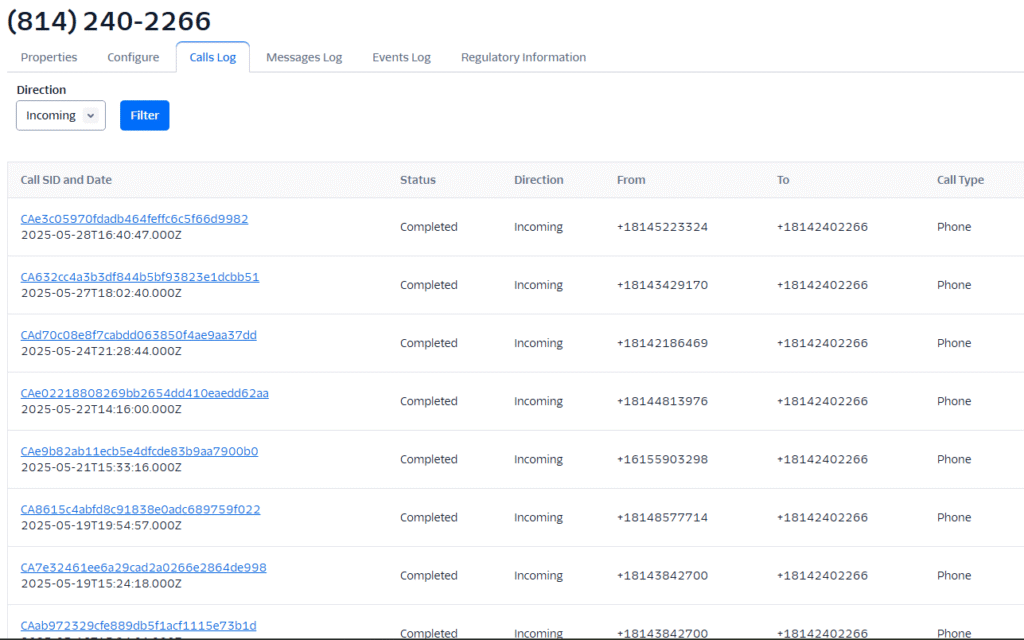The width and height of the screenshot is (1024, 640).
Task: Open call CAe02218808269bb2654dd410eaedd62aa
Action: tap(144, 393)
